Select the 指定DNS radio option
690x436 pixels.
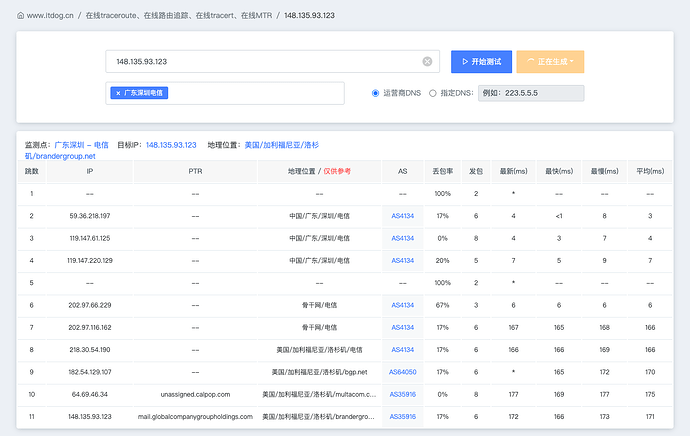(x=433, y=93)
